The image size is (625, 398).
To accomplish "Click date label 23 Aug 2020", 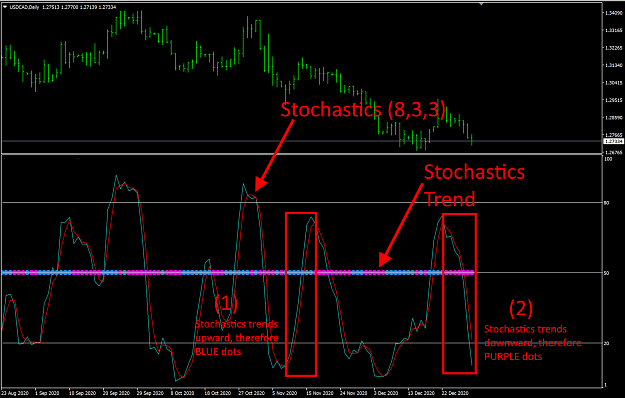I will tap(15, 393).
